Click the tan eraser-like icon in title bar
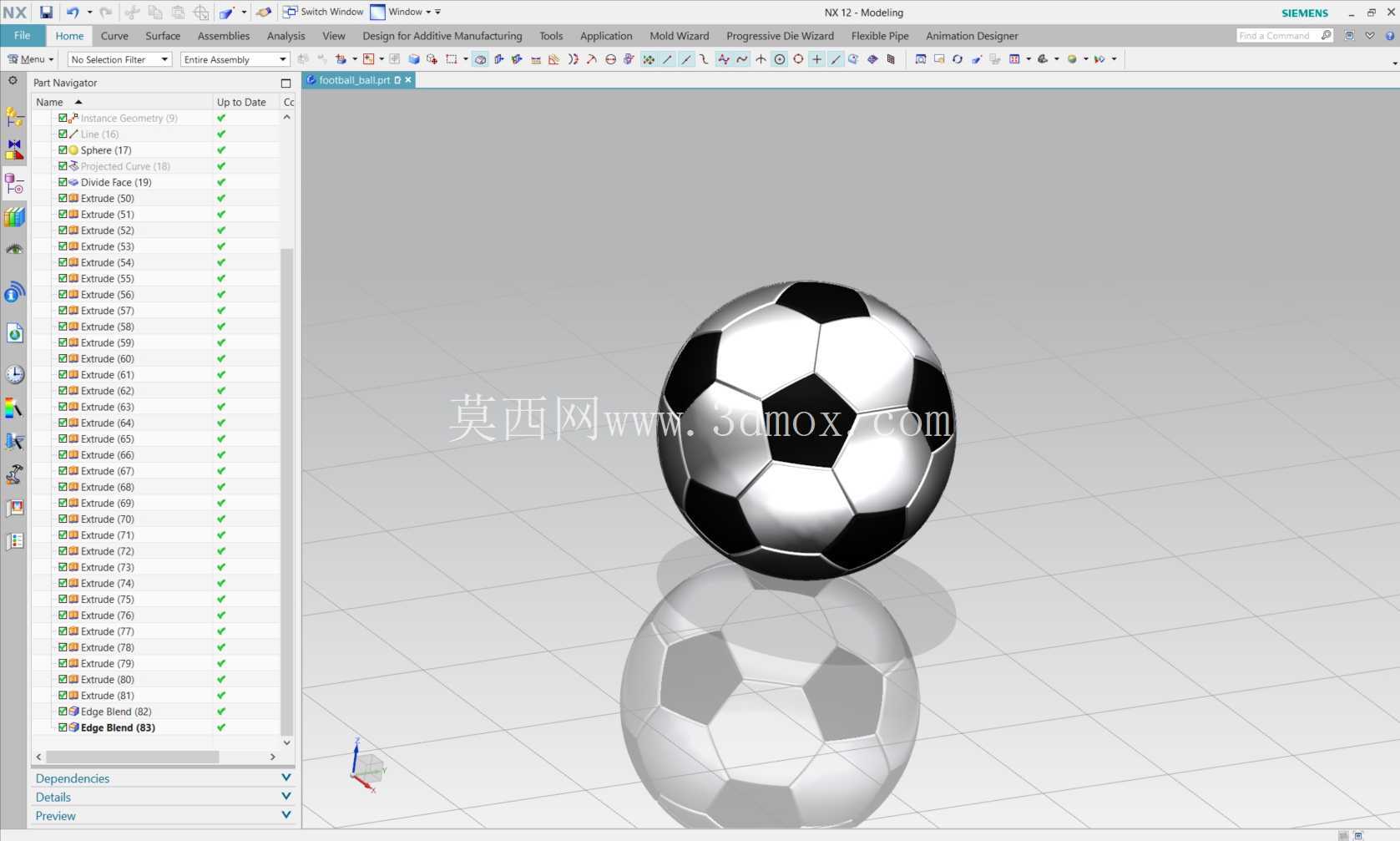 click(264, 13)
